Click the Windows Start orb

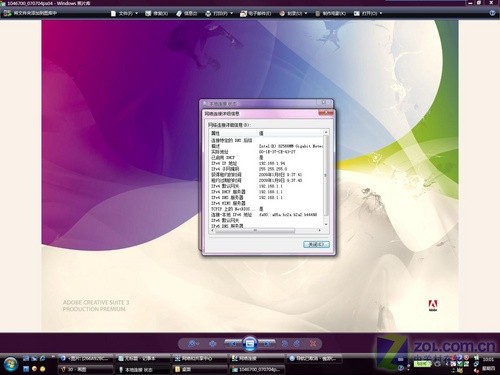tap(10, 364)
